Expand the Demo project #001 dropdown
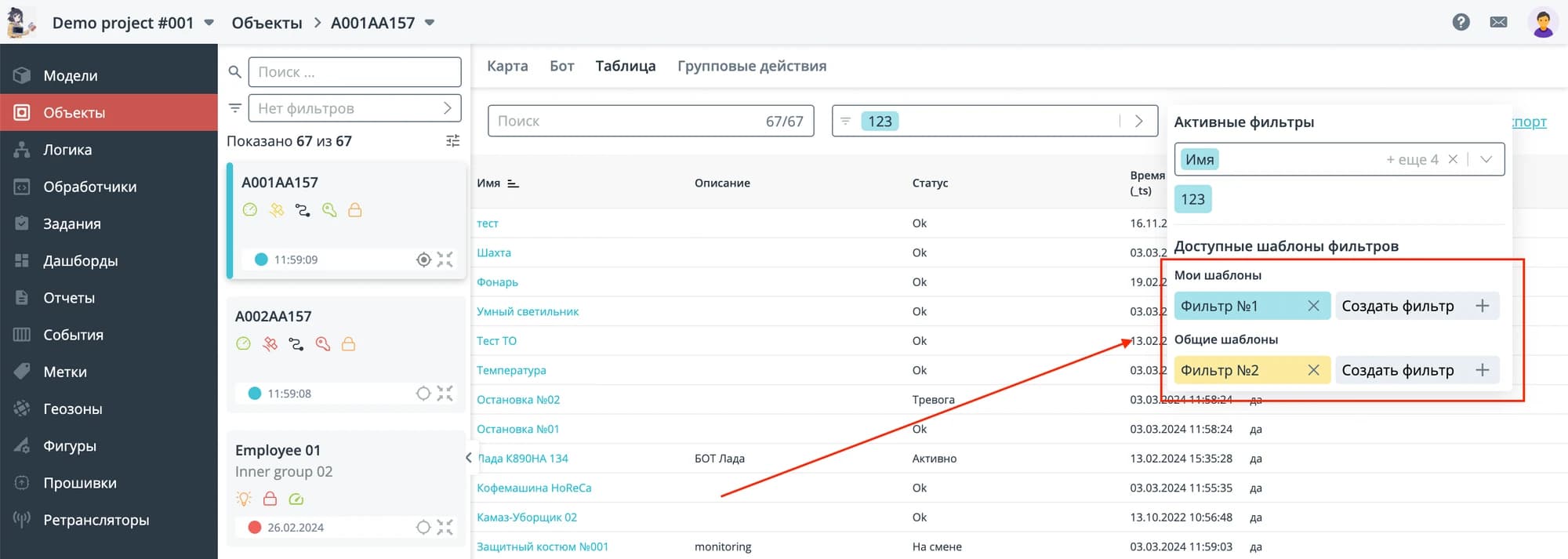1568x559 pixels. pos(209,23)
